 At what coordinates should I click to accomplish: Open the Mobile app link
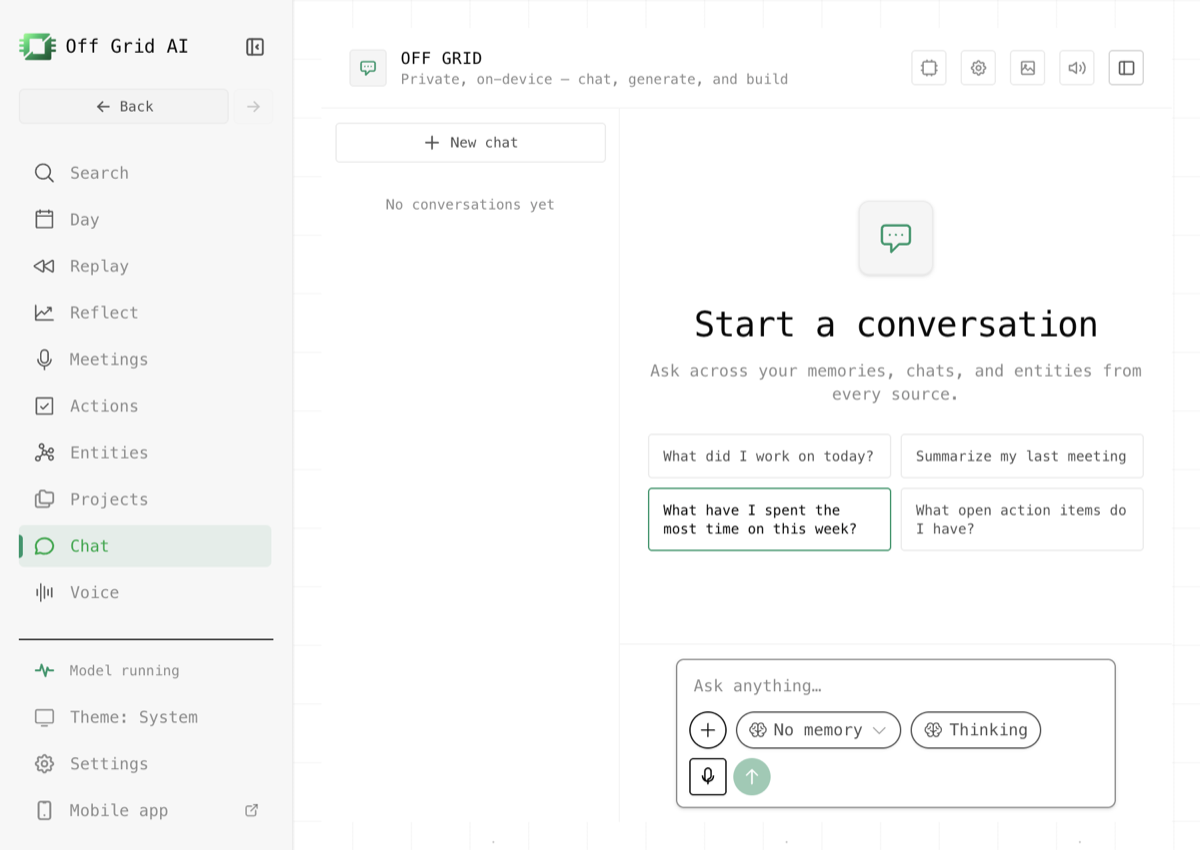click(x=145, y=810)
